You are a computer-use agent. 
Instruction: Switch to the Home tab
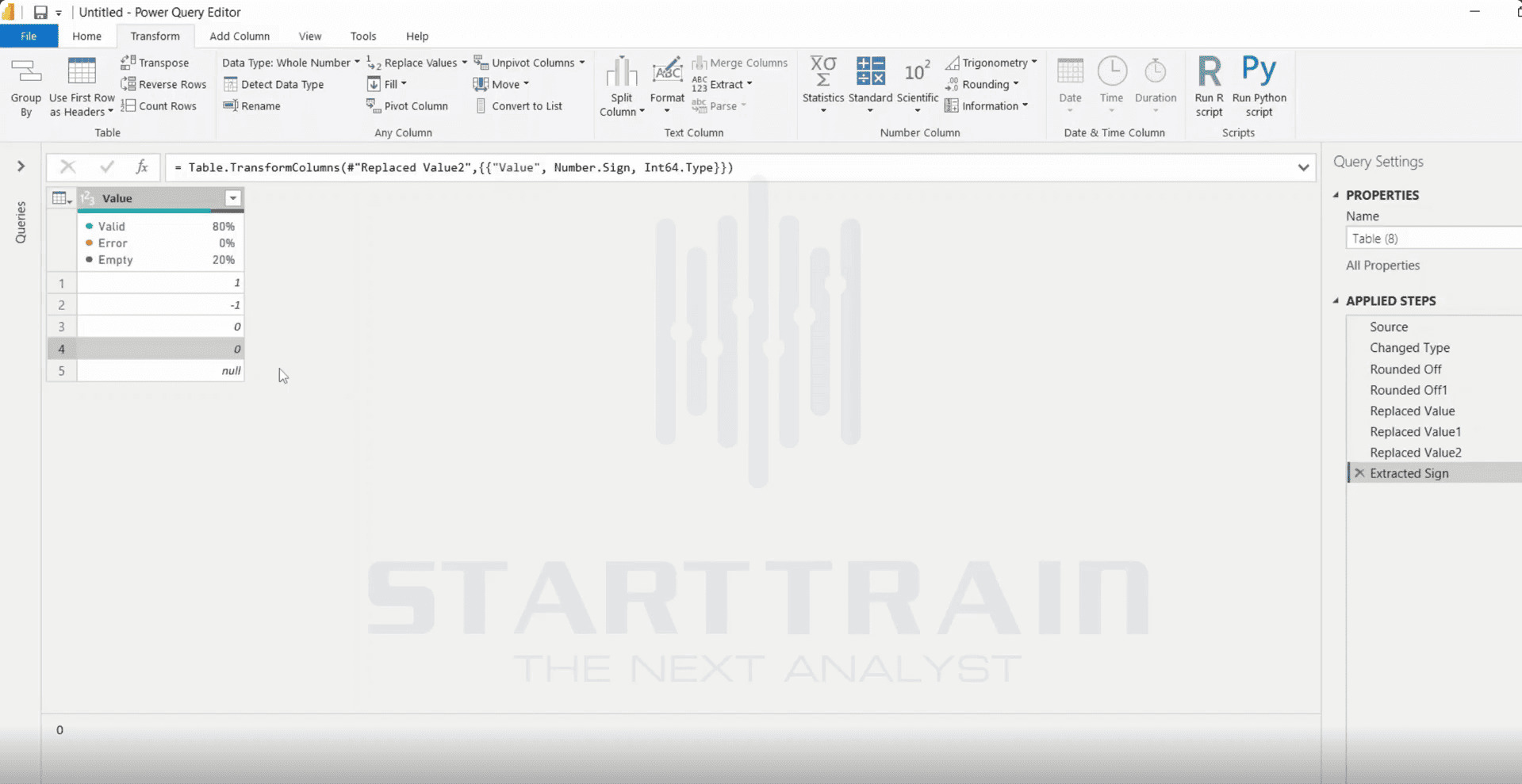tap(86, 36)
